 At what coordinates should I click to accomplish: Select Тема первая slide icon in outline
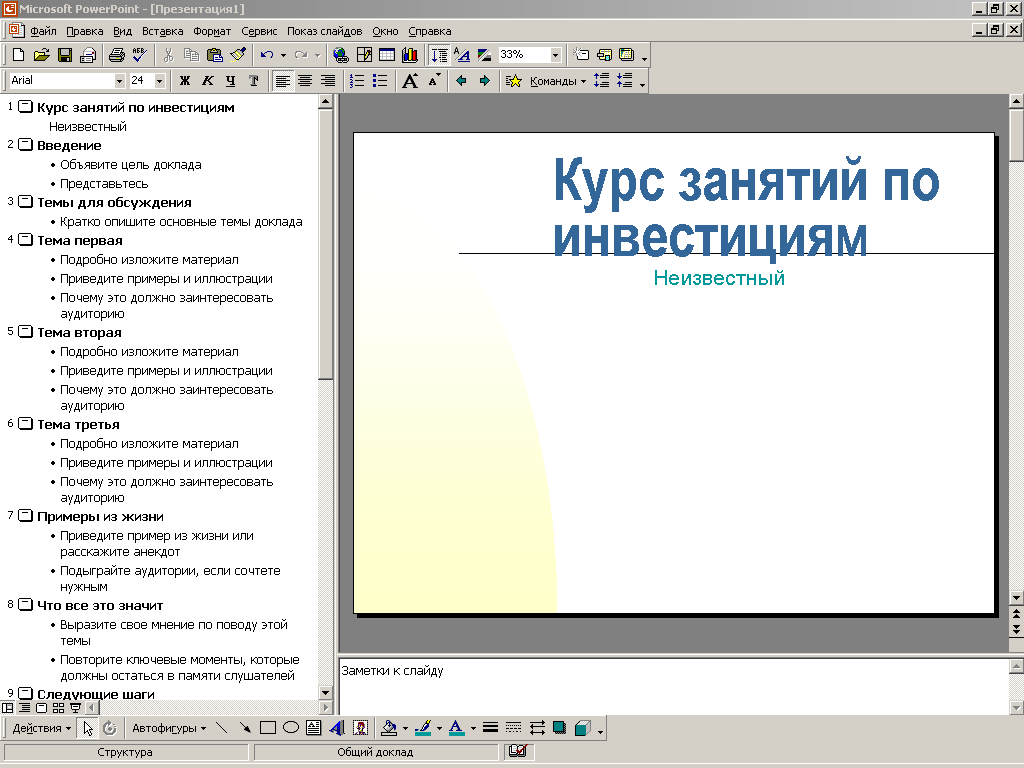25,240
